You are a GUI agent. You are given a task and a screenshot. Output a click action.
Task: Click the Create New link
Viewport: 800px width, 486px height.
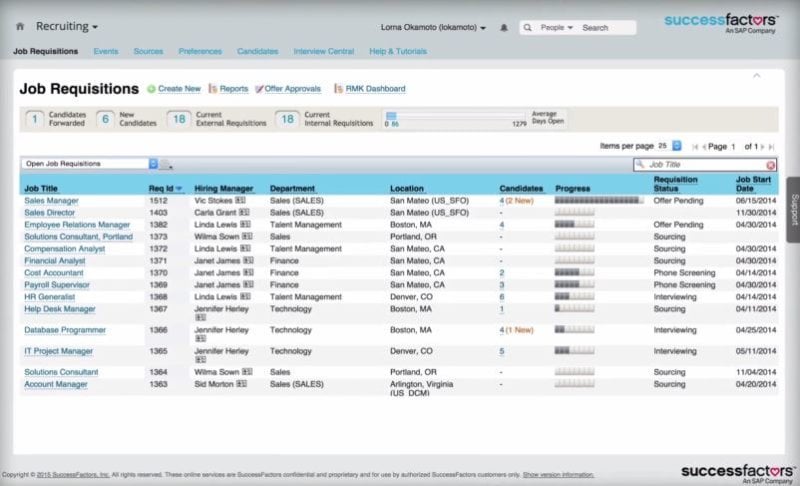tap(179, 89)
